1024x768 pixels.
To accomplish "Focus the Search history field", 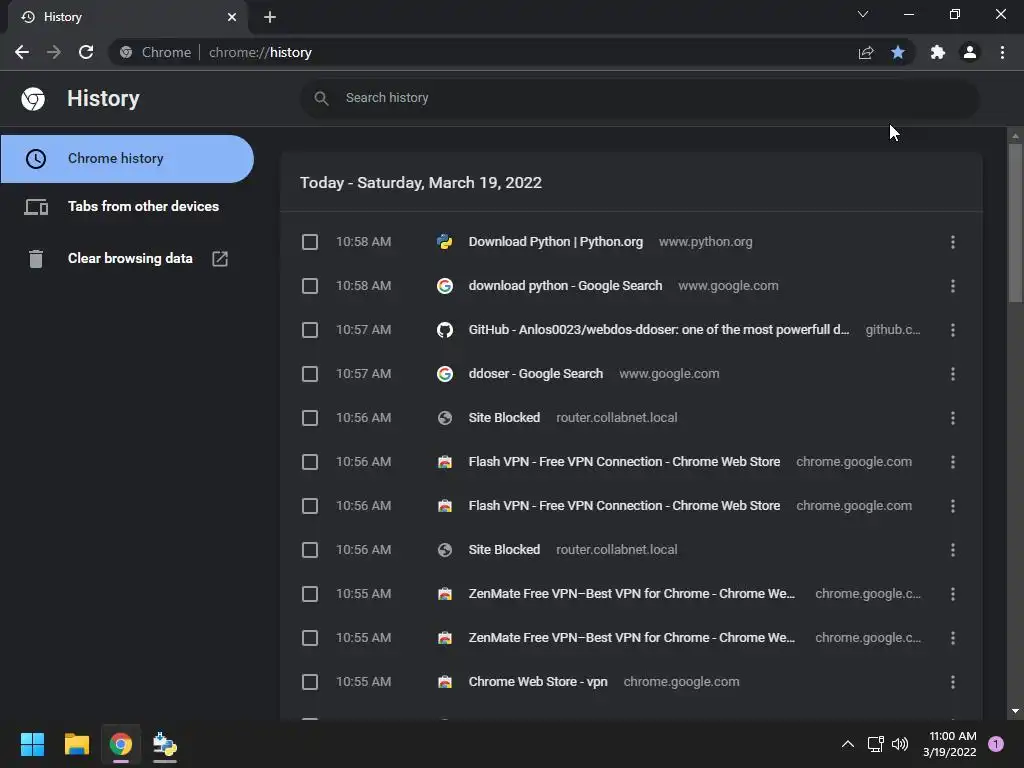I will tap(640, 98).
